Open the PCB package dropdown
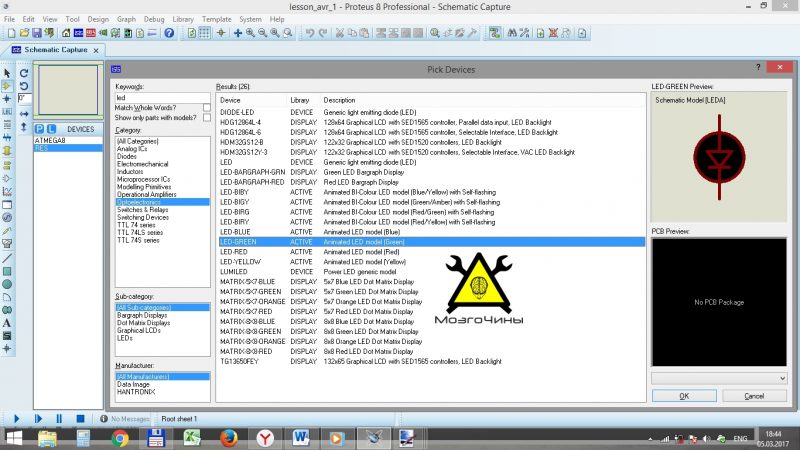Screen dimensions: 800x450 pyautogui.click(x=719, y=378)
